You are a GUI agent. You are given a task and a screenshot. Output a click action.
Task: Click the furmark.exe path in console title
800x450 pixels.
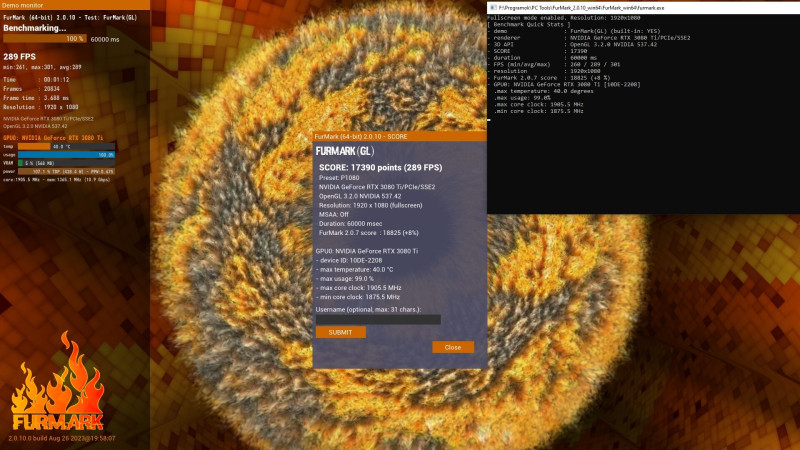pyautogui.click(x=581, y=8)
